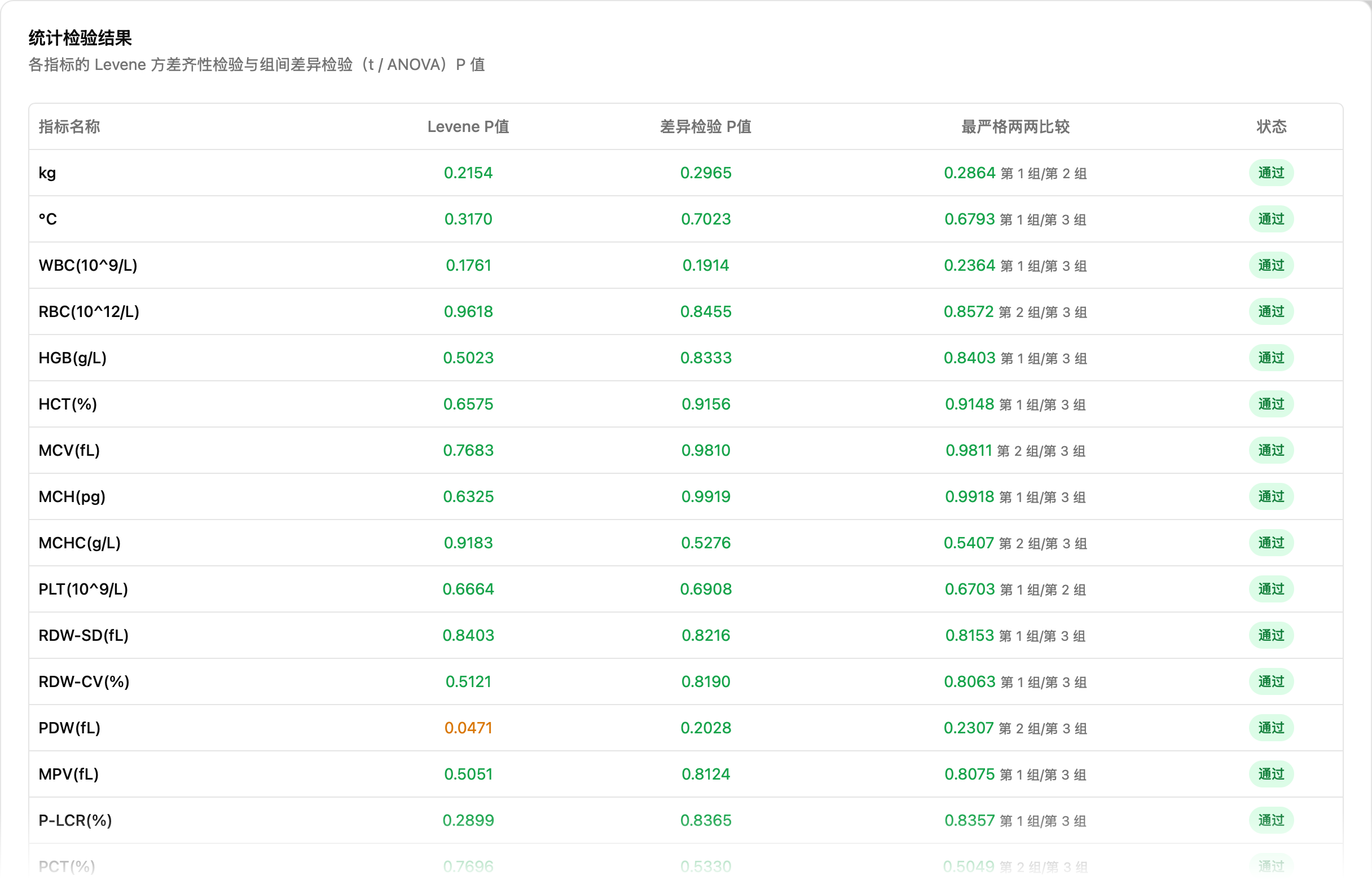Viewport: 1372px width, 880px height.
Task: Click pairwise value 0.2307 in PDW row
Action: click(969, 728)
